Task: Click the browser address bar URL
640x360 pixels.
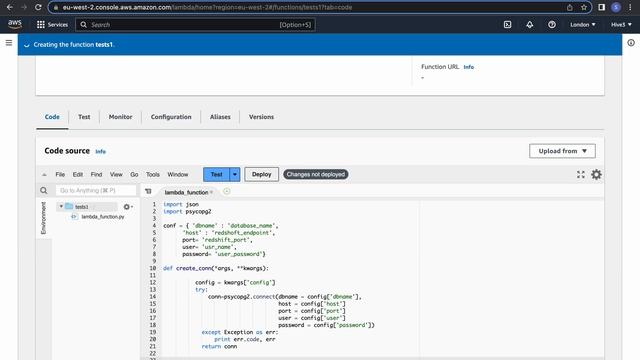Action: (207, 7)
